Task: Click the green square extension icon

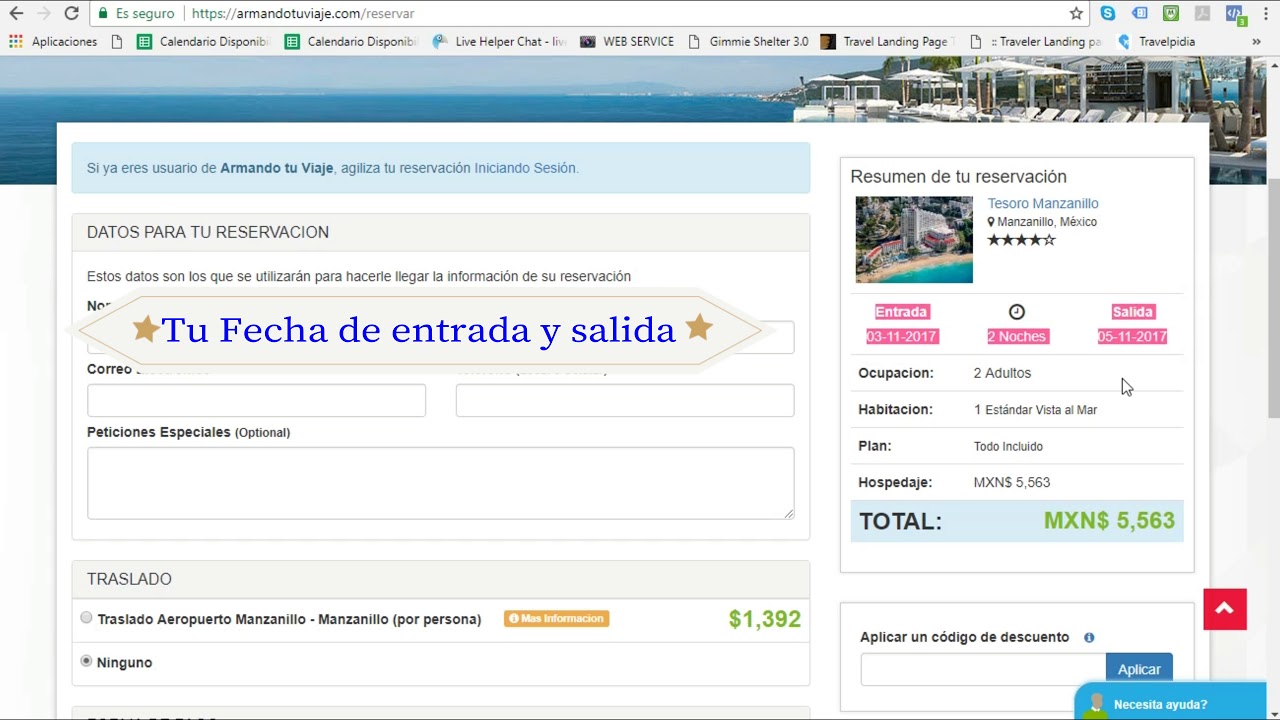Action: 1171,14
